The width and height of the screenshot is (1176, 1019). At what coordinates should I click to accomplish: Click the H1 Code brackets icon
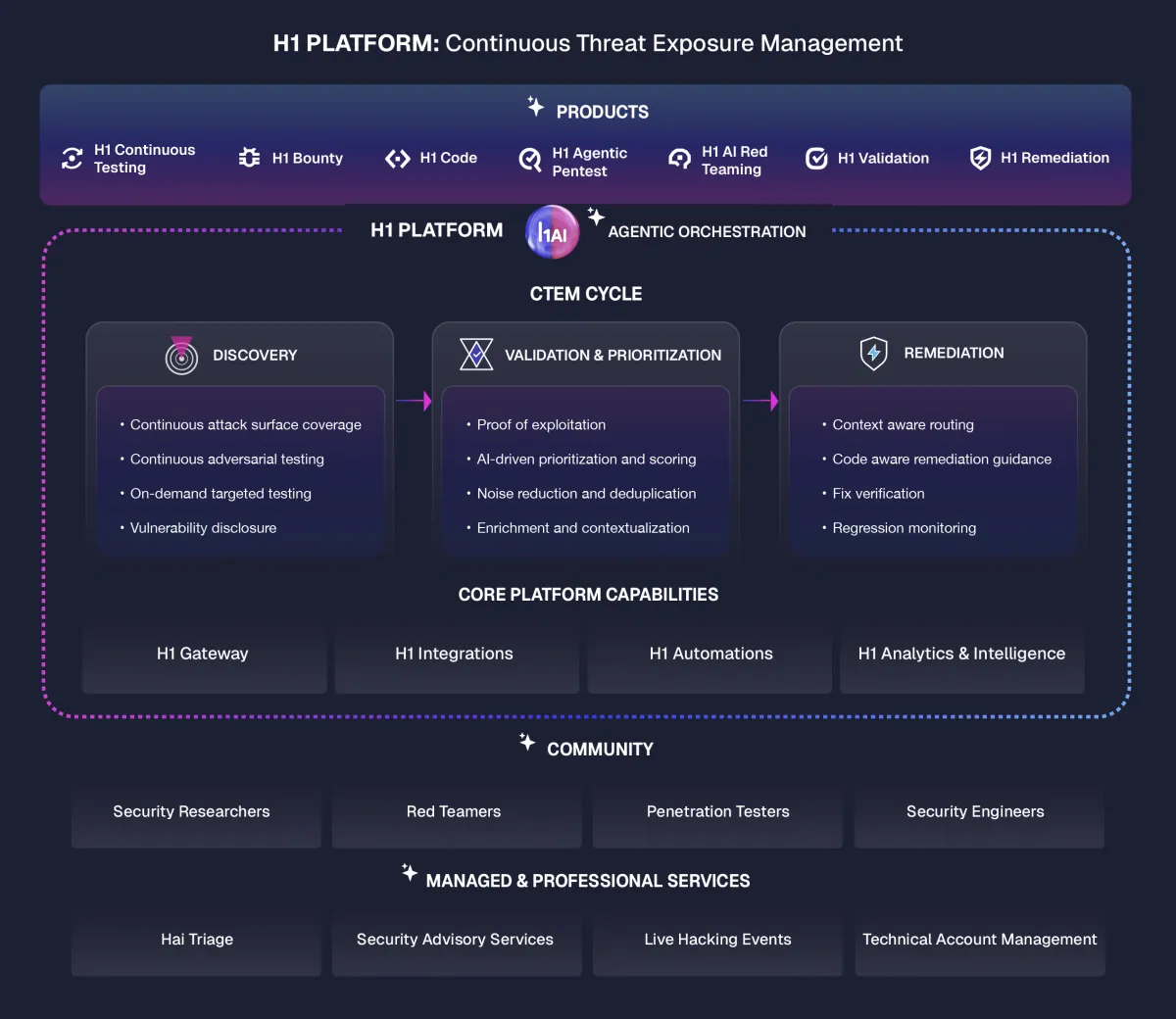tap(398, 159)
